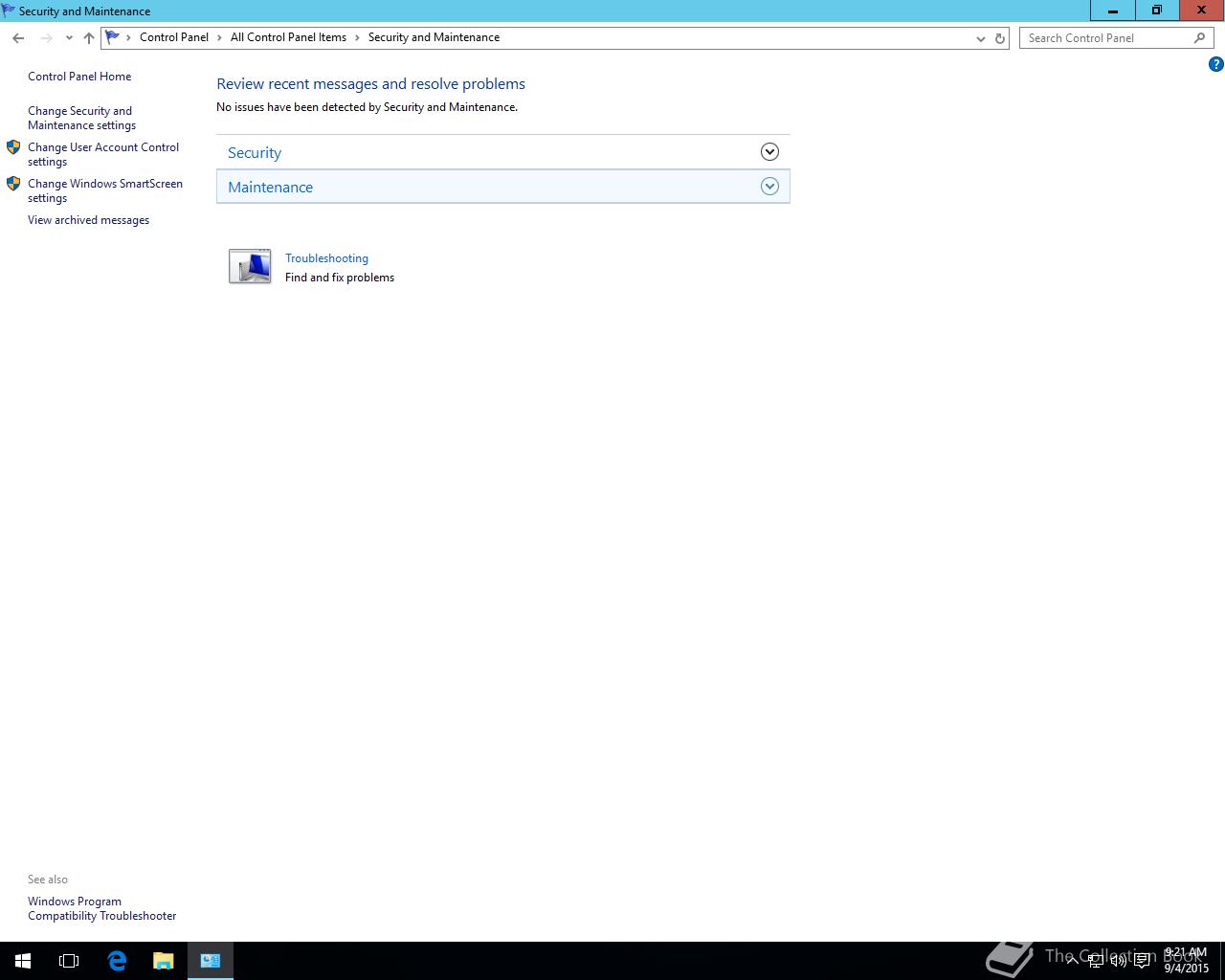The width and height of the screenshot is (1225, 980).
Task: Expand the Maintenance section chevron
Action: [x=769, y=187]
